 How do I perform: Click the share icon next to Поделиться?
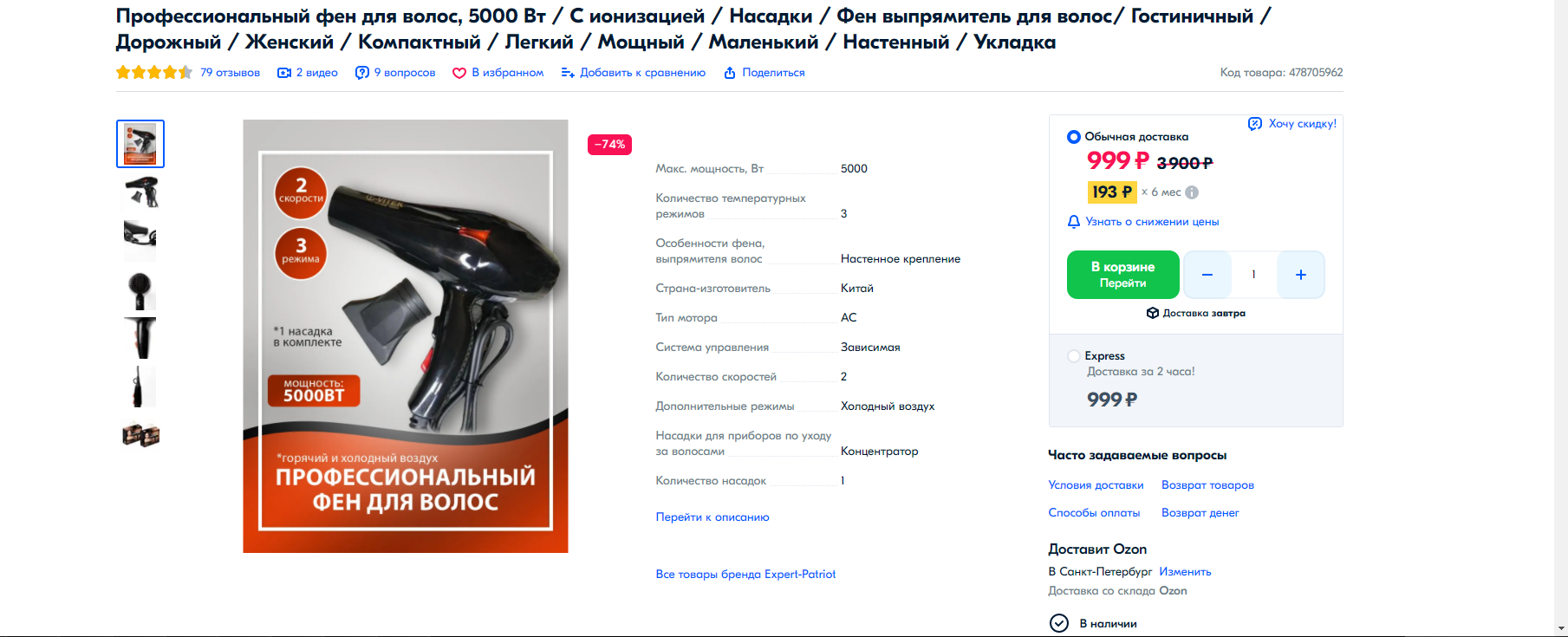point(730,73)
